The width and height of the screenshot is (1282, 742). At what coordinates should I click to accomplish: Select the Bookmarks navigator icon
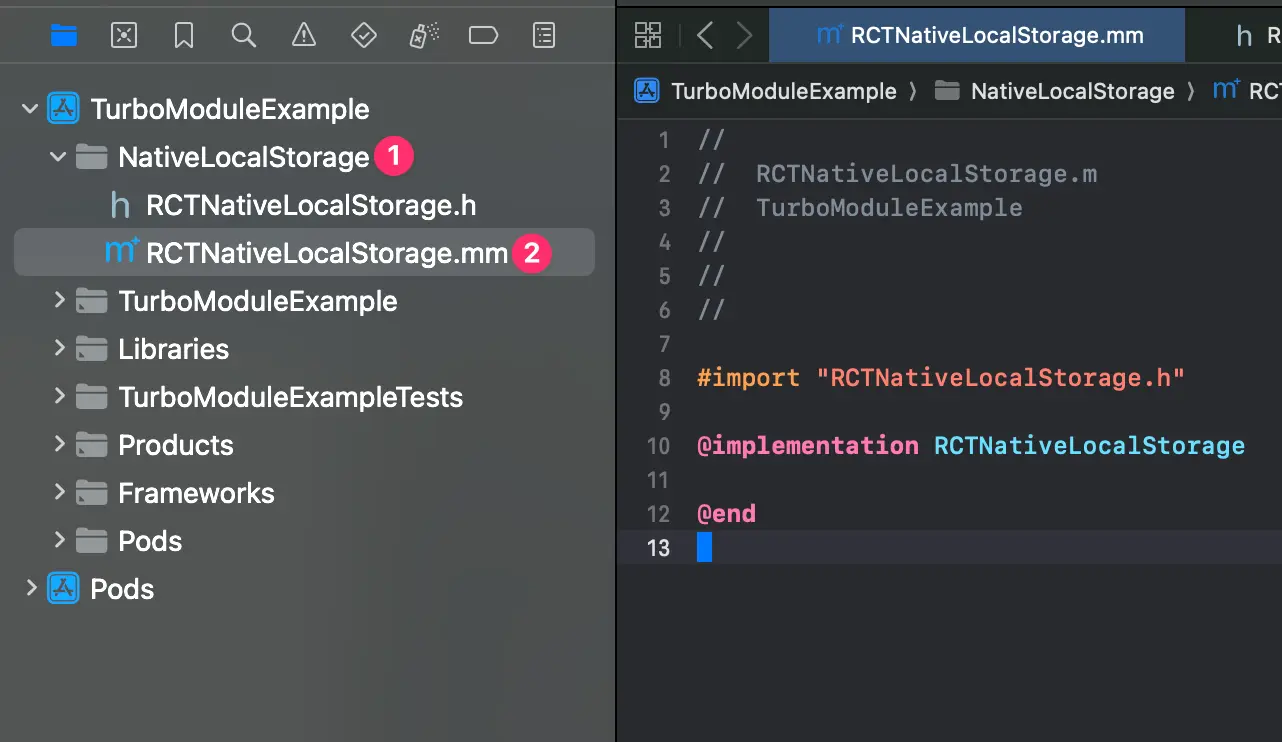(184, 35)
